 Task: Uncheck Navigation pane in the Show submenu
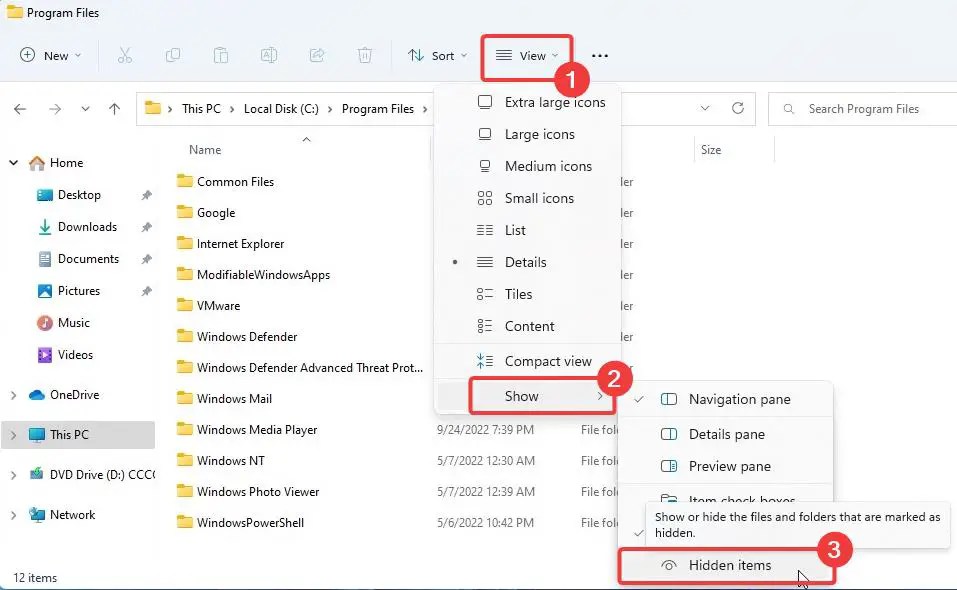(740, 398)
